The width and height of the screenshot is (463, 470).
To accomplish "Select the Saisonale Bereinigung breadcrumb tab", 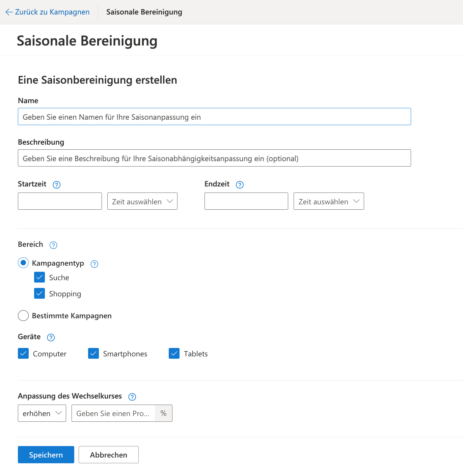I will click(x=144, y=12).
